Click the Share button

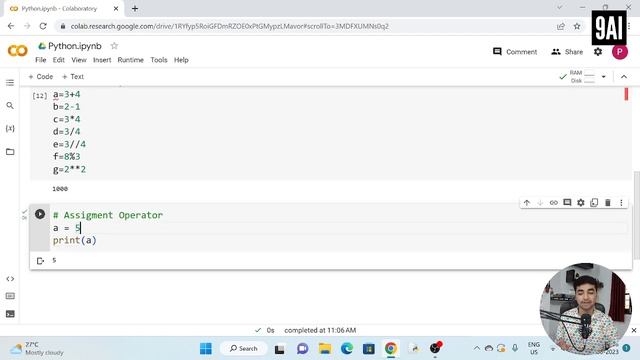[x=567, y=52]
